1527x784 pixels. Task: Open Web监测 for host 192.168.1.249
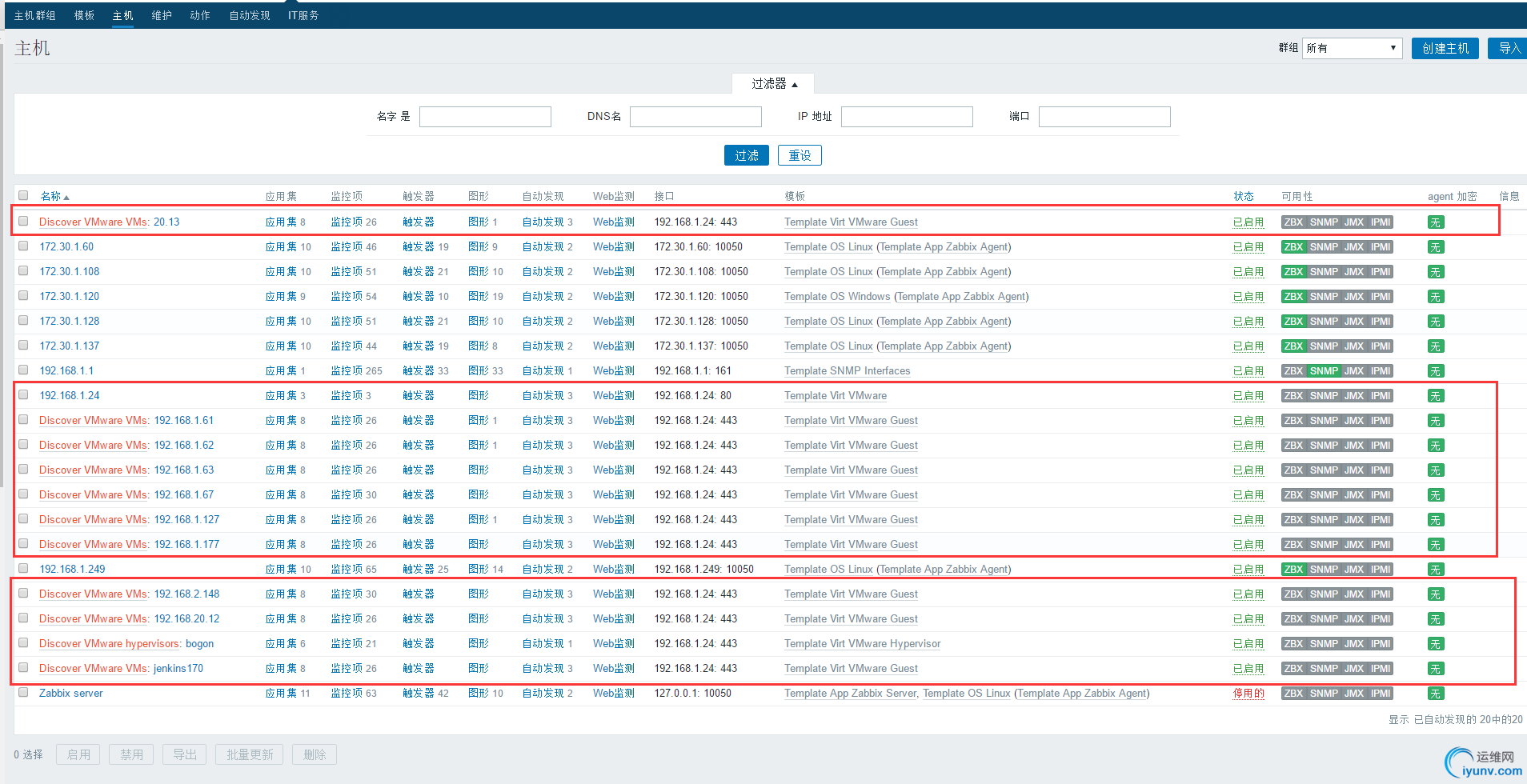(x=614, y=569)
